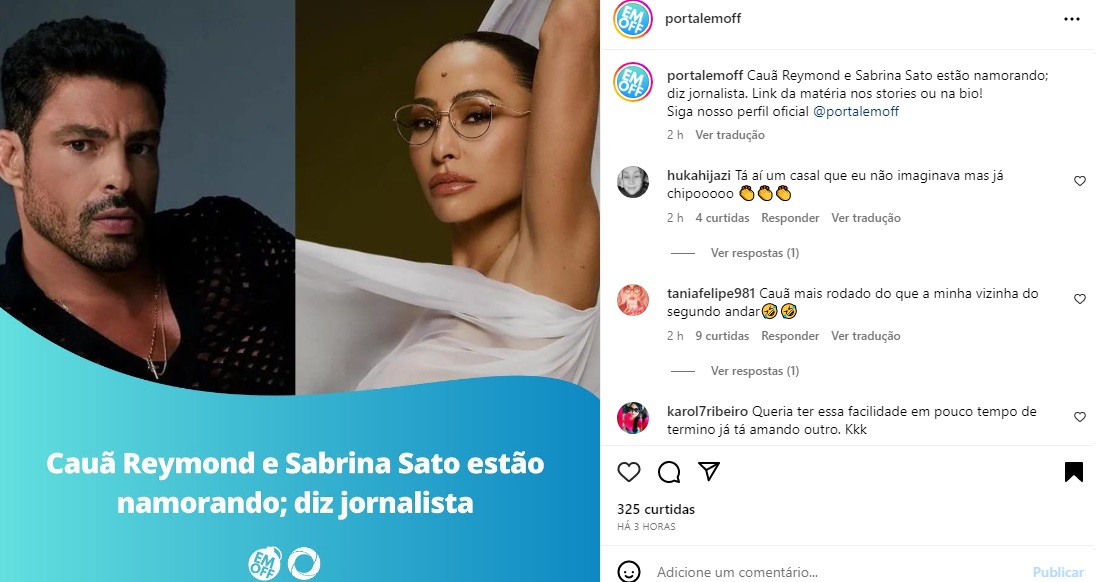The height and width of the screenshot is (582, 1096).
Task: Open taniafelipe981's profile avatar
Action: pos(633,300)
